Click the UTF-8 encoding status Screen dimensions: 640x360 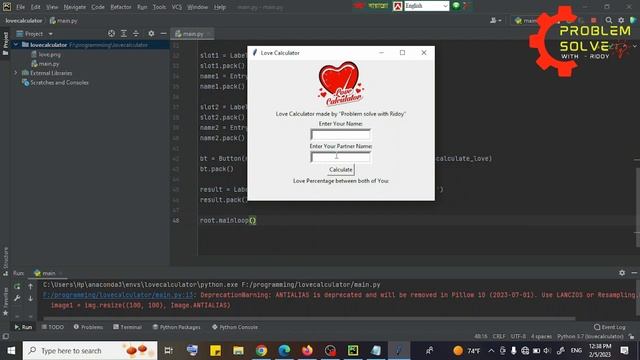(x=518, y=336)
